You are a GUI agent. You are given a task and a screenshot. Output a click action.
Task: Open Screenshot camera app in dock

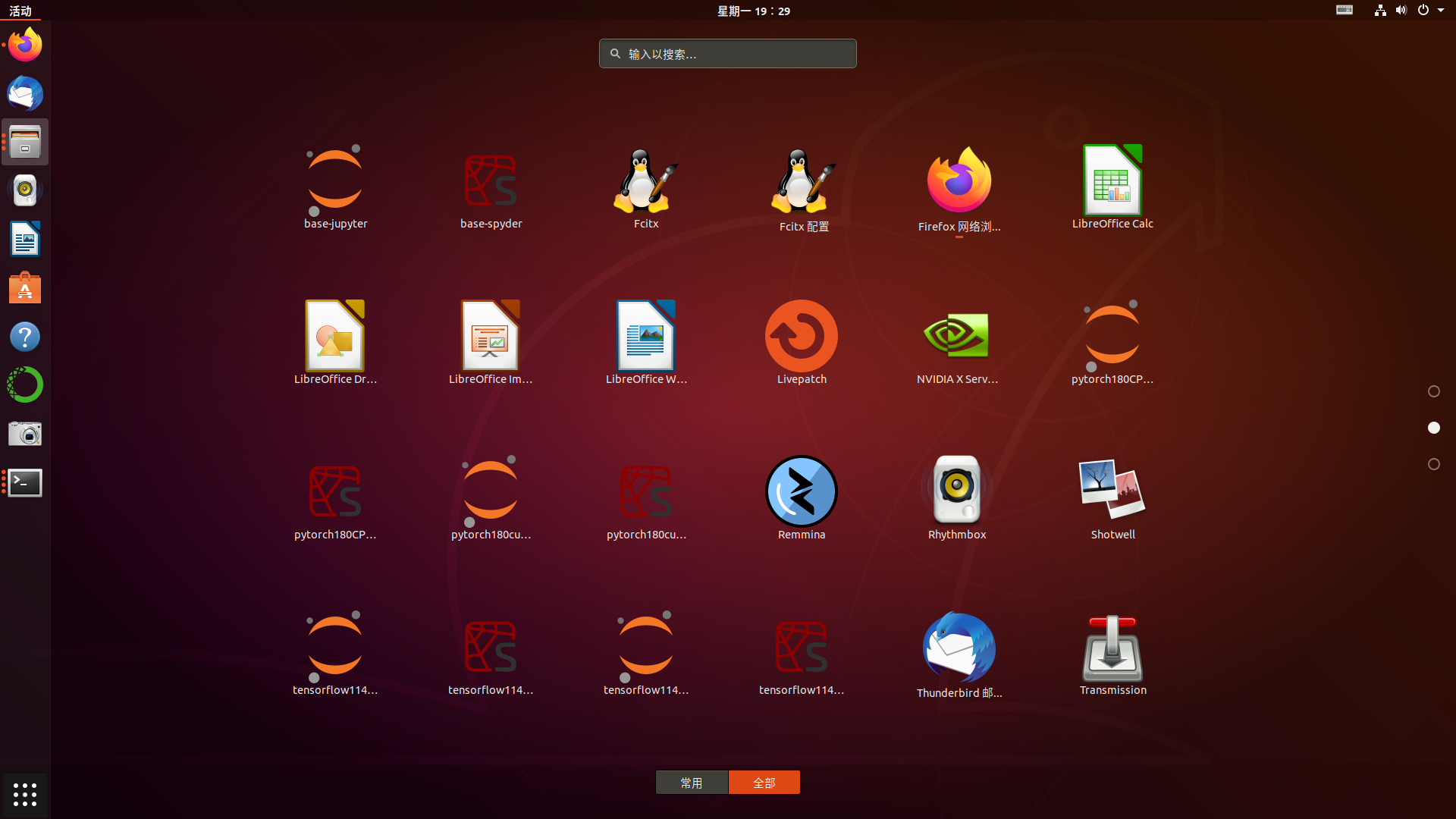tap(25, 434)
